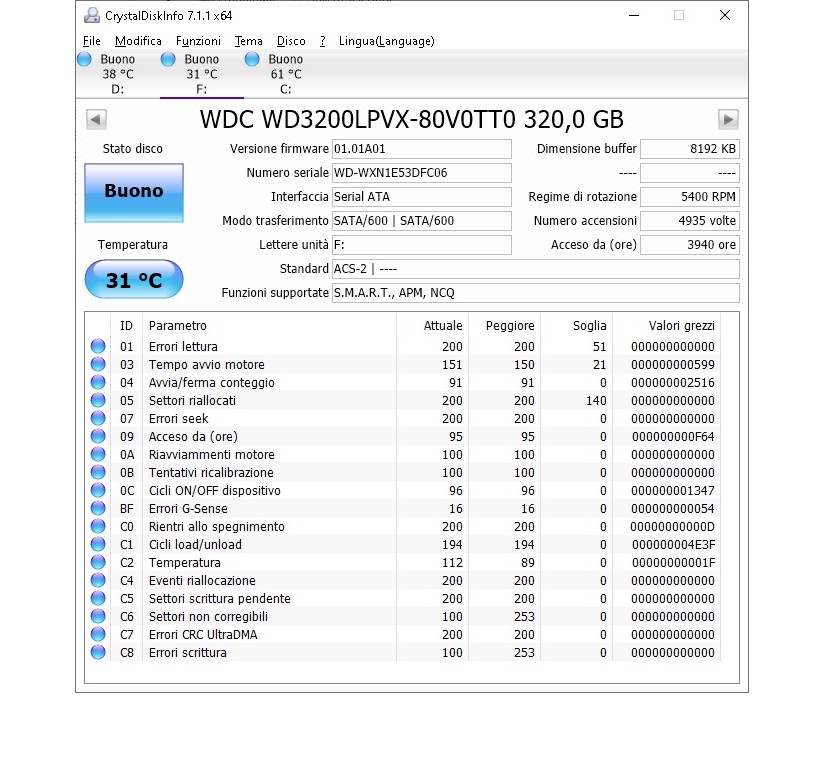
Task: Click status orb for Errori lettura row
Action: [98, 346]
